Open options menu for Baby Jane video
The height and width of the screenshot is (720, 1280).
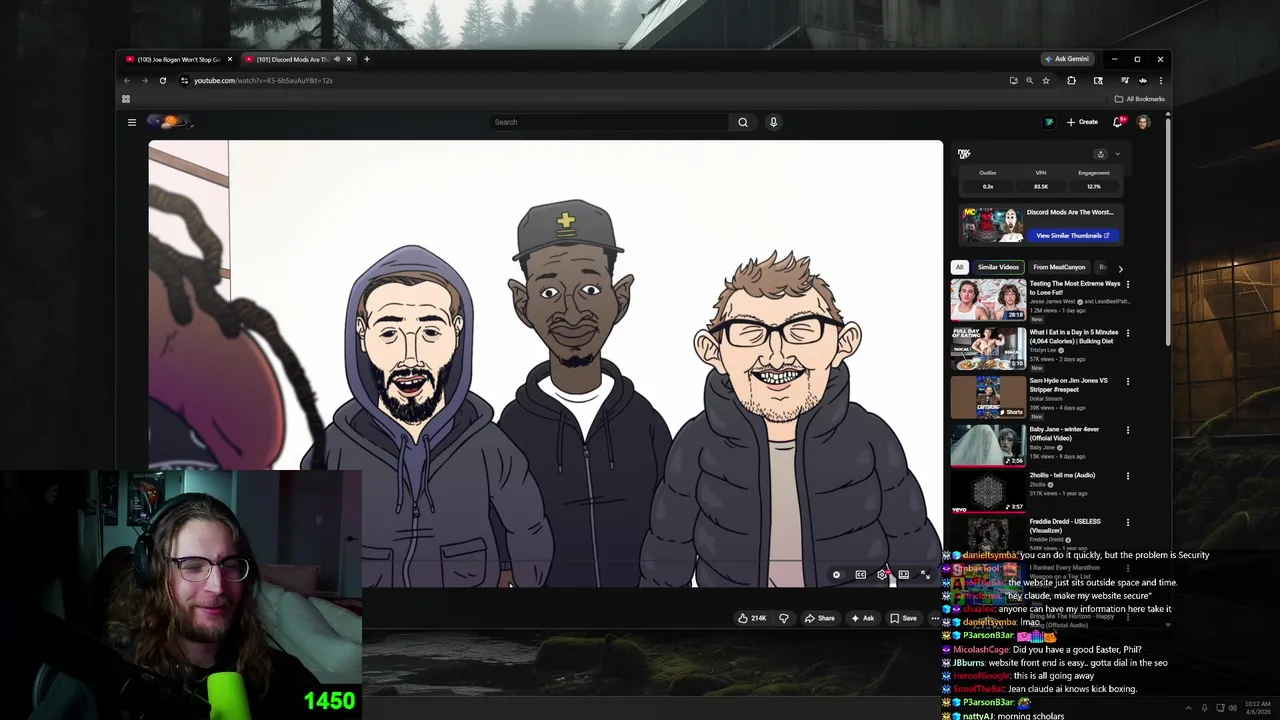[1128, 430]
